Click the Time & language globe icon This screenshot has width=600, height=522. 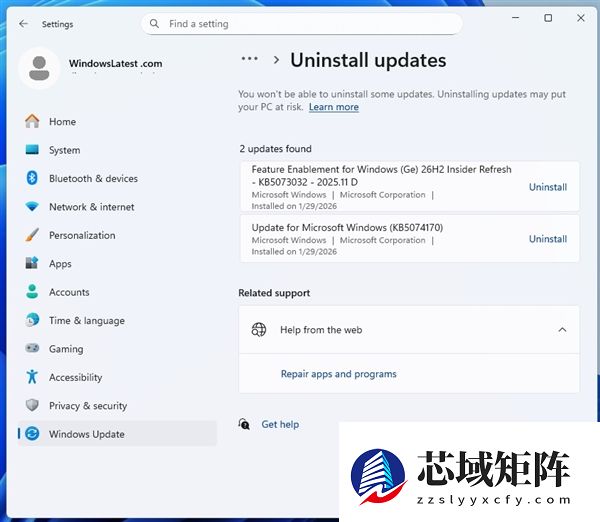coord(32,320)
